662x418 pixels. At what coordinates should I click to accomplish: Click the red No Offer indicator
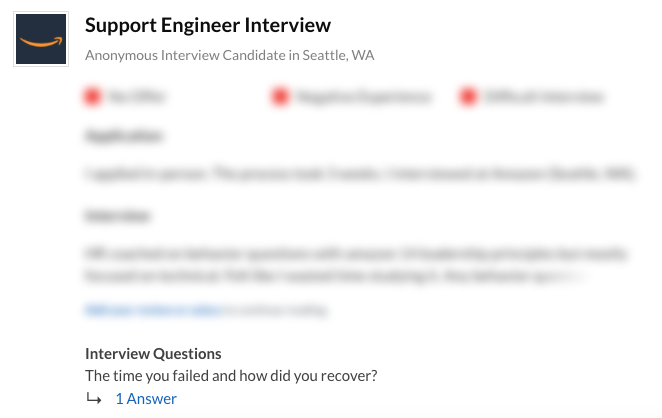tap(93, 97)
